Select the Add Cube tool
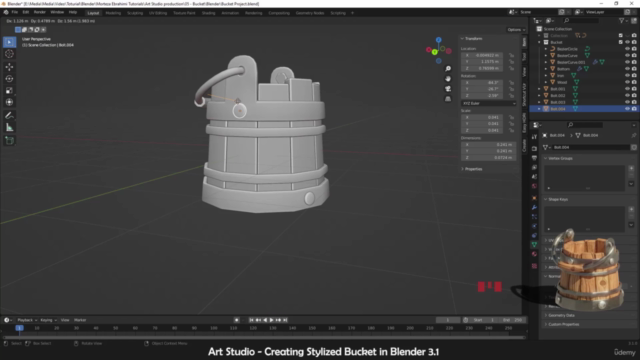 [9, 141]
